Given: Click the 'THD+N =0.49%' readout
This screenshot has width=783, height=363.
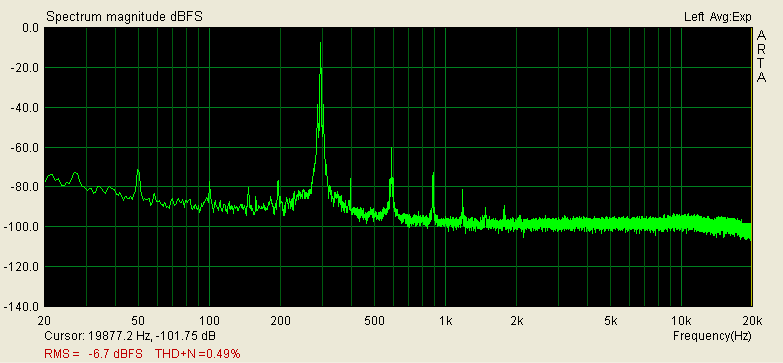Looking at the screenshot, I should (198, 354).
